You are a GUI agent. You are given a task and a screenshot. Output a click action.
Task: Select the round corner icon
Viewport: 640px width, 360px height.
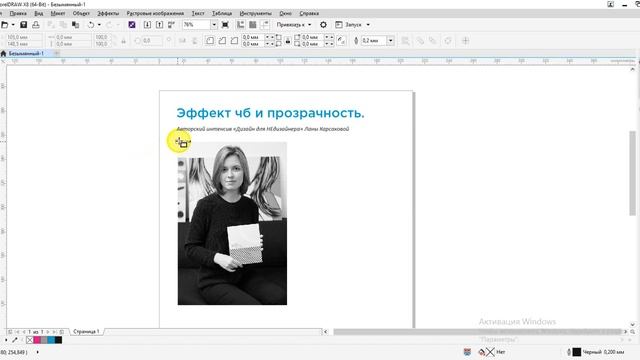click(x=210, y=40)
